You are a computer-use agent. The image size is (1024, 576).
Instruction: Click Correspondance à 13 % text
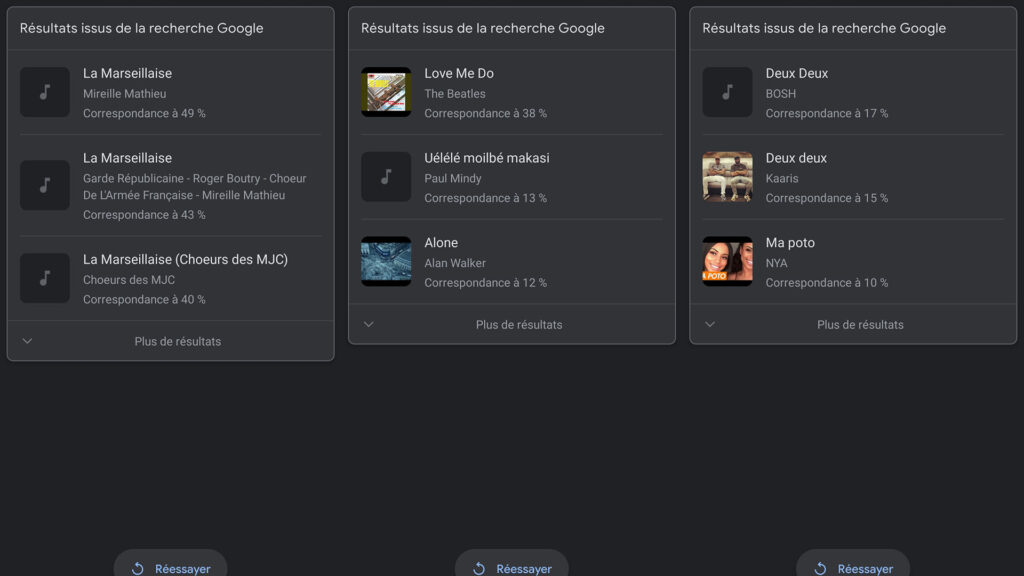486,198
